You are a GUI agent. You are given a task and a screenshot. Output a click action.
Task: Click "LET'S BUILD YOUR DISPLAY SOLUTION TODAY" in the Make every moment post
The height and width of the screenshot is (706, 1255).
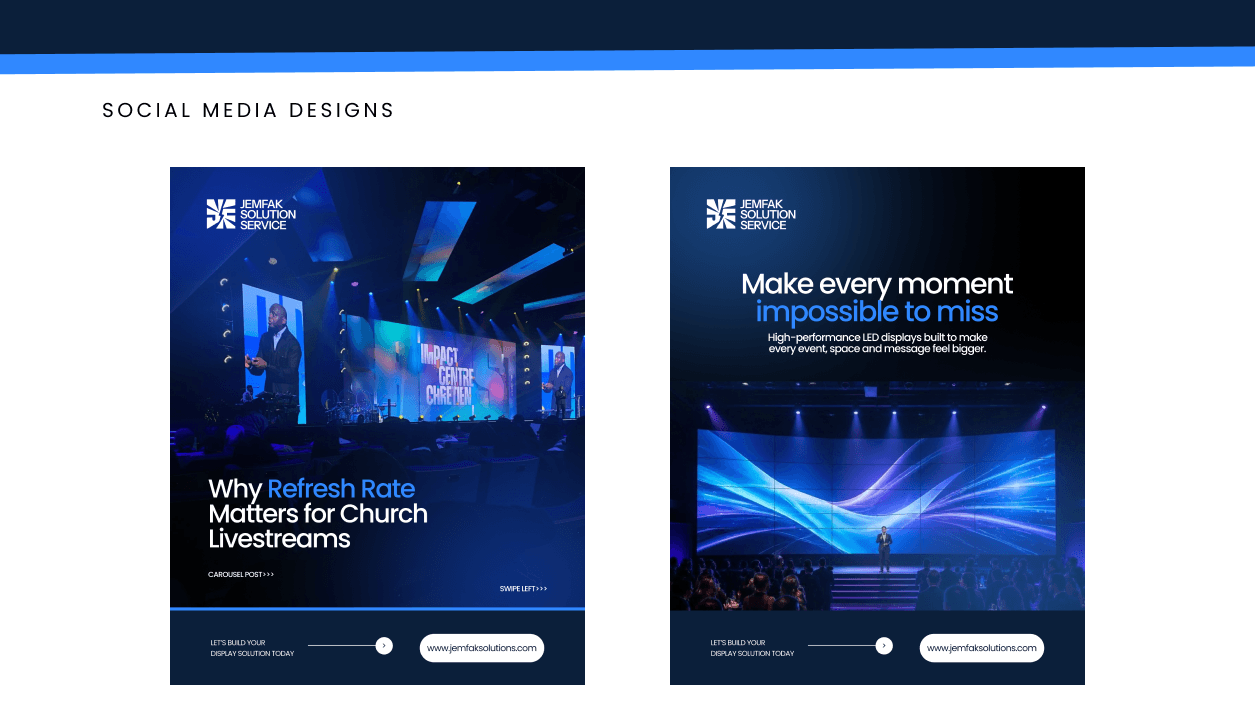pos(752,648)
